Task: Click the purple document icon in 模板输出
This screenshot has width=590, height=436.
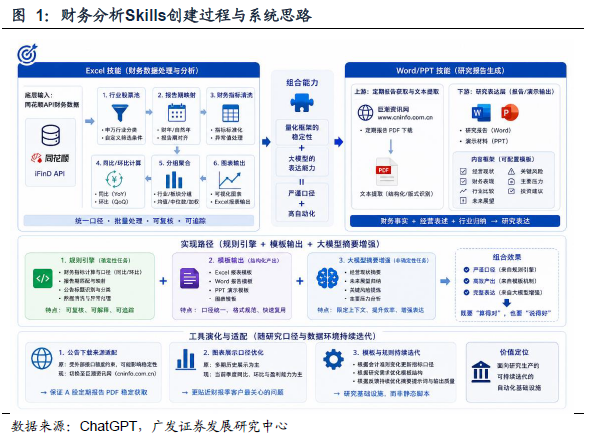Action: (x=189, y=278)
